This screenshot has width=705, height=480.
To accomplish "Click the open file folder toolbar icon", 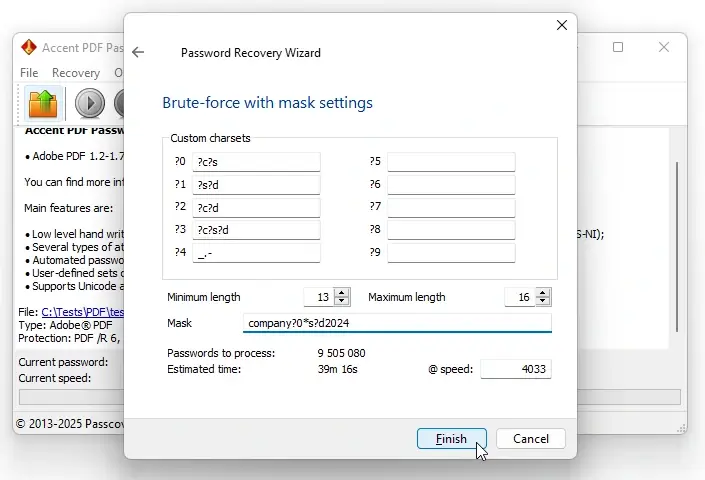I will [43, 103].
